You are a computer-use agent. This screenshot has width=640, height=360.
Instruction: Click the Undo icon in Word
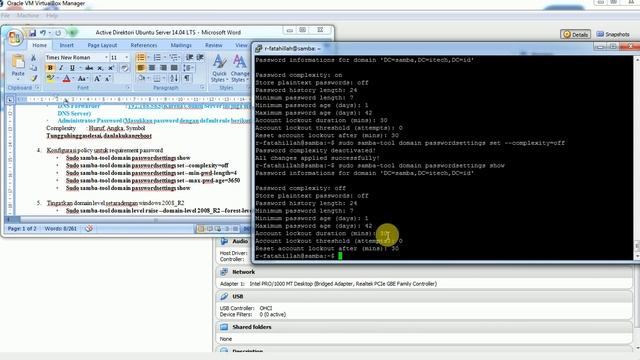tap(43, 33)
